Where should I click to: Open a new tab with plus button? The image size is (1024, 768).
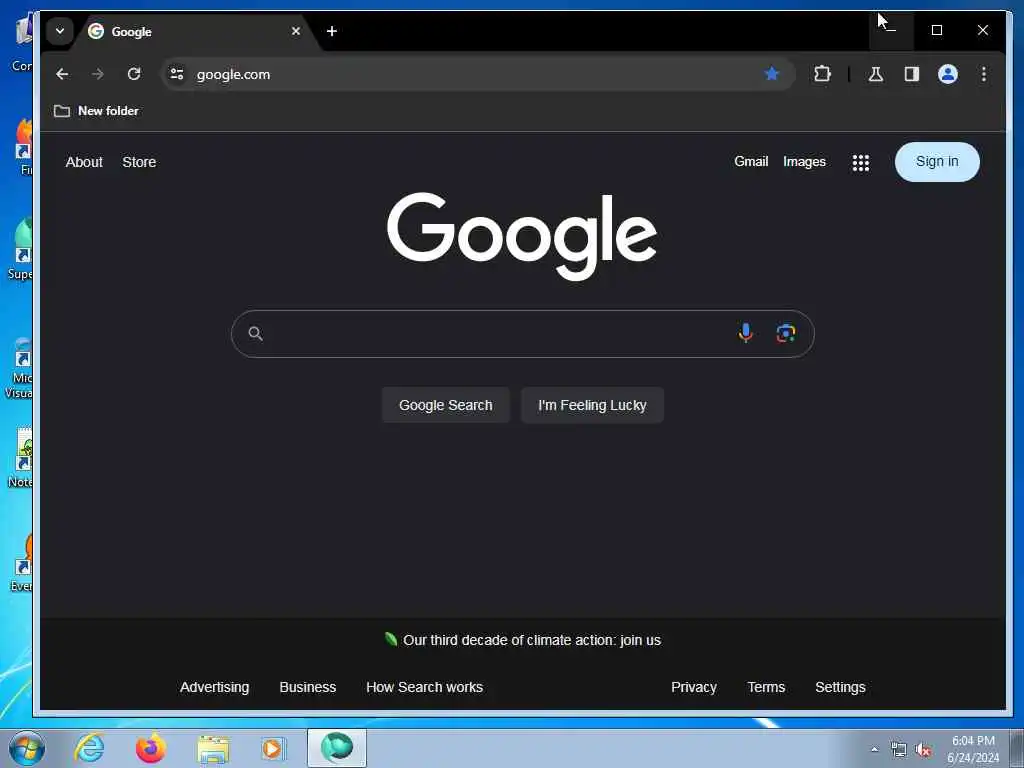[x=332, y=31]
